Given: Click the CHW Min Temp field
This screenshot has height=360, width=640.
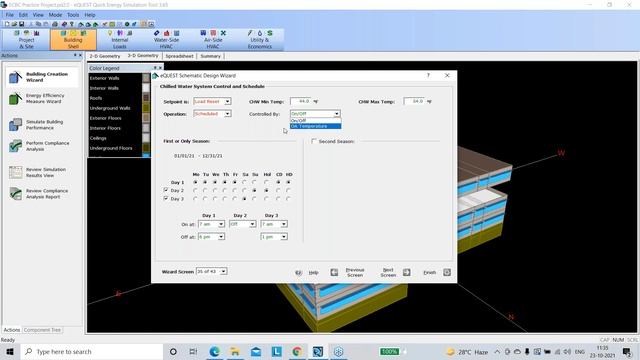Looking at the screenshot, I should [x=301, y=101].
